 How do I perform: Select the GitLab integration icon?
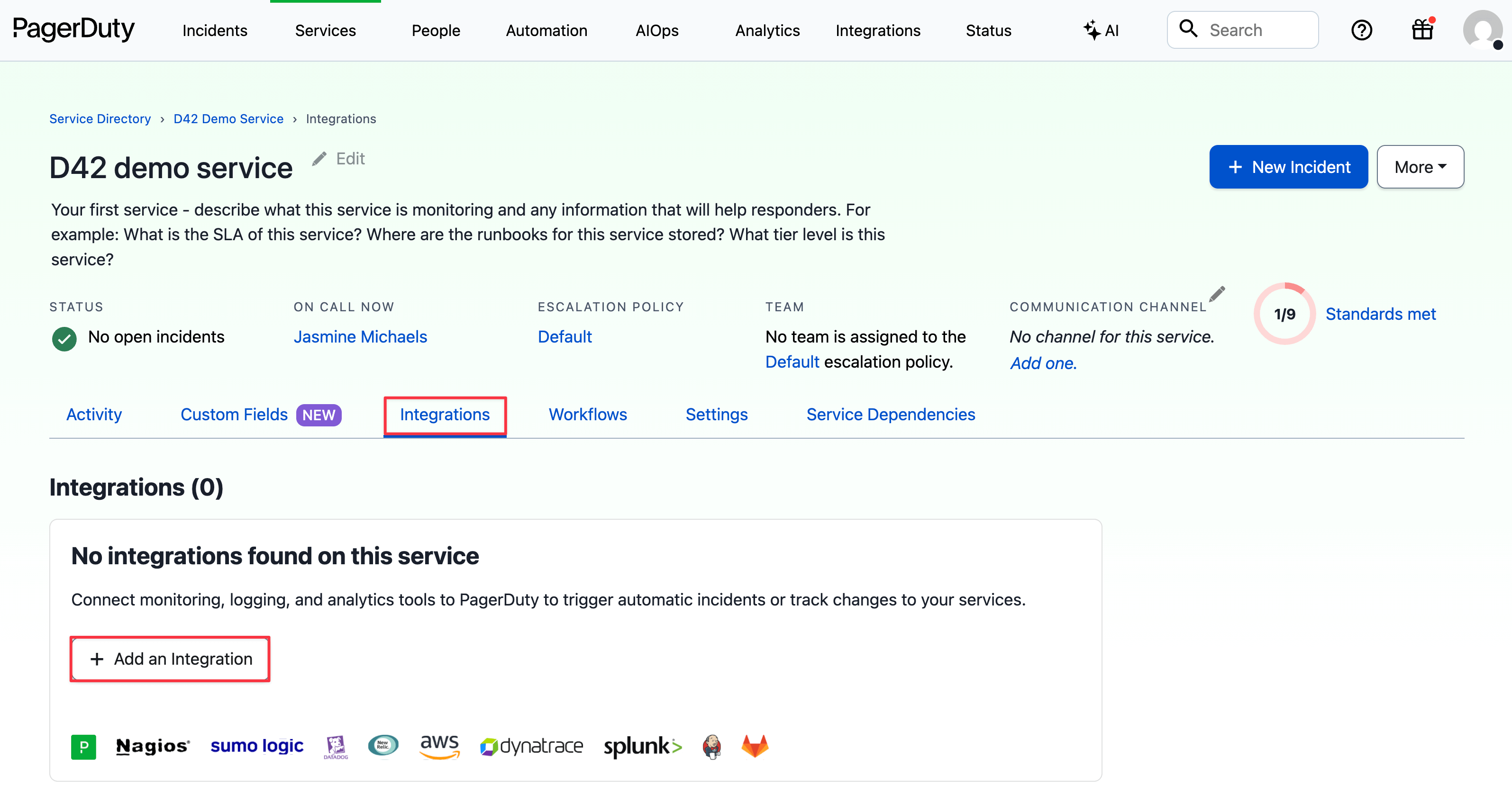754,746
